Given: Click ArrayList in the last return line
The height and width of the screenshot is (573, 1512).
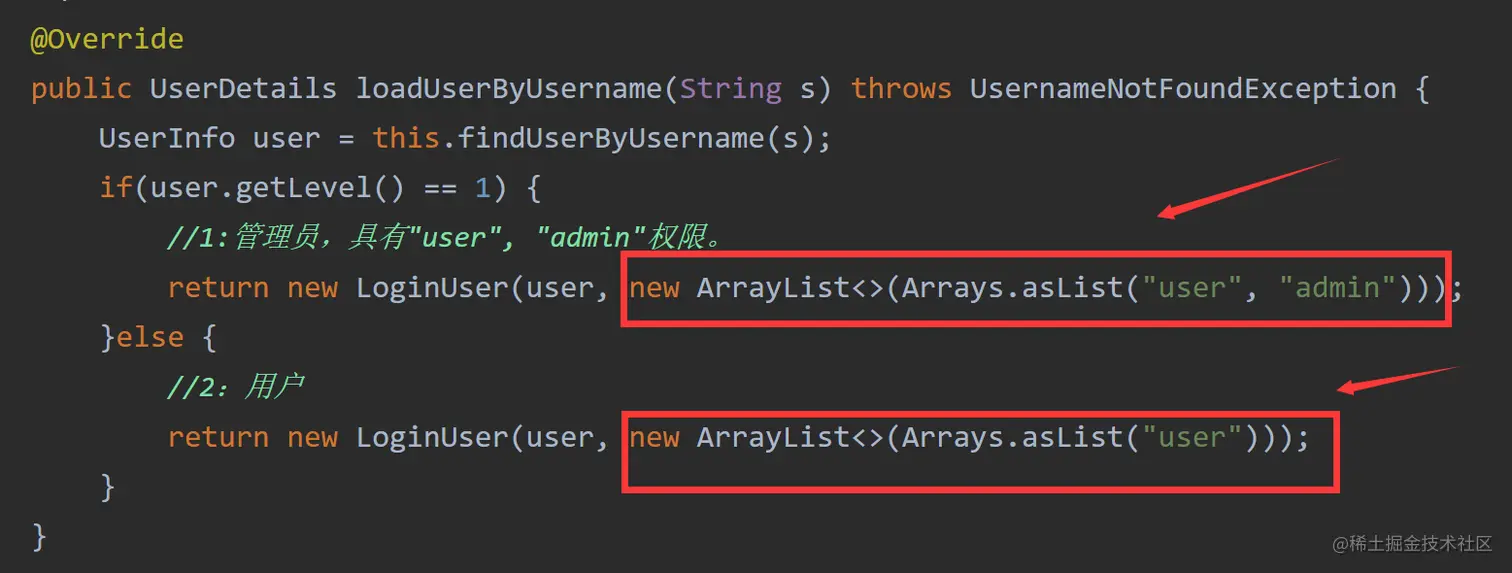Looking at the screenshot, I should pos(772,437).
